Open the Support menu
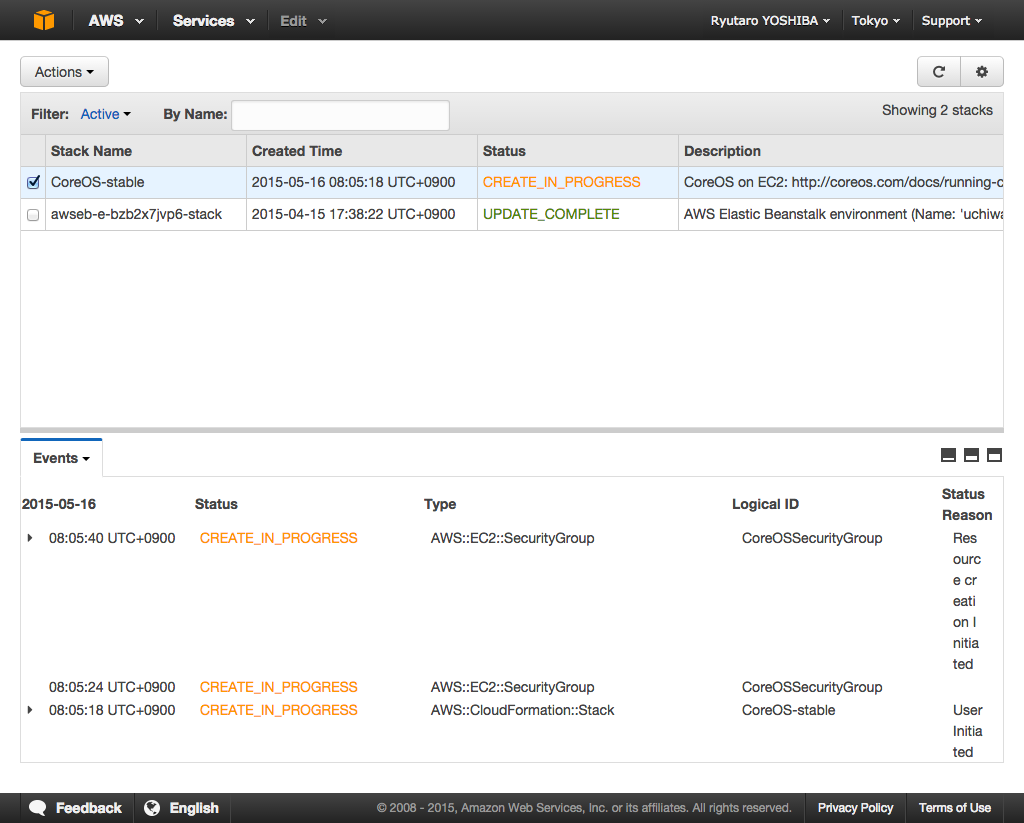This screenshot has width=1024, height=823. pyautogui.click(x=952, y=21)
